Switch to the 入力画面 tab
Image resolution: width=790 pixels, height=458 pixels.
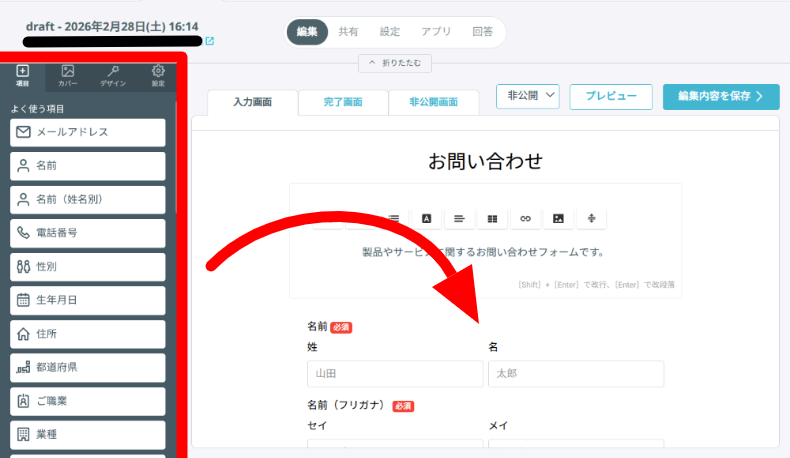tap(252, 102)
